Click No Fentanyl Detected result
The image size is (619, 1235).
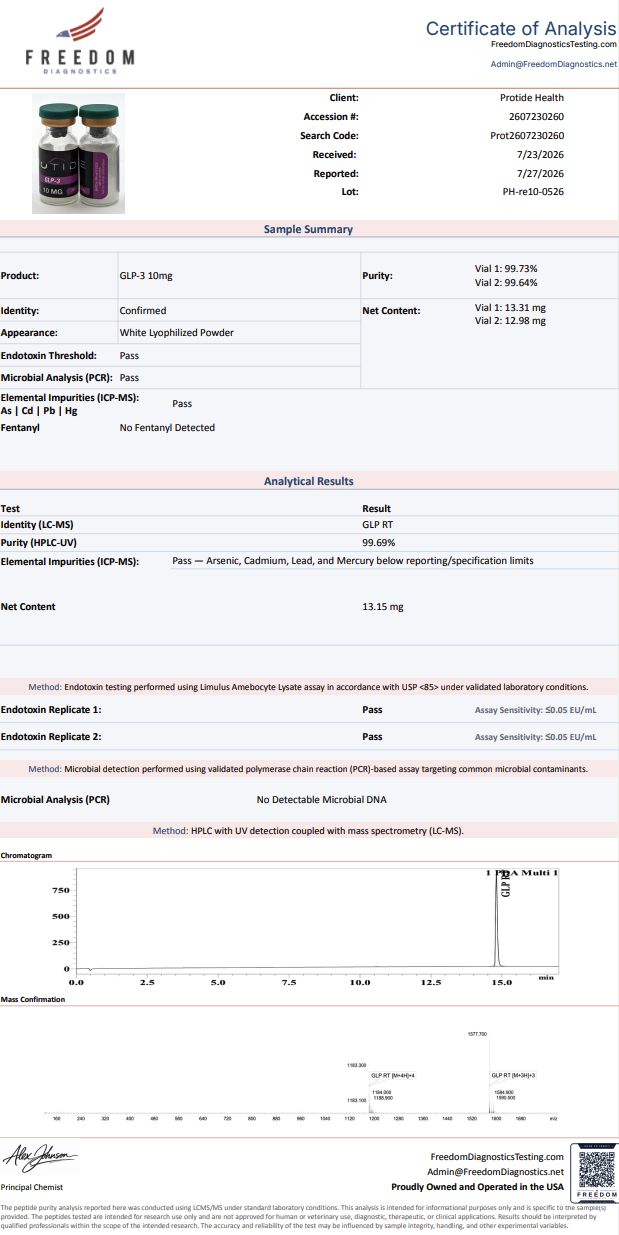[x=167, y=427]
